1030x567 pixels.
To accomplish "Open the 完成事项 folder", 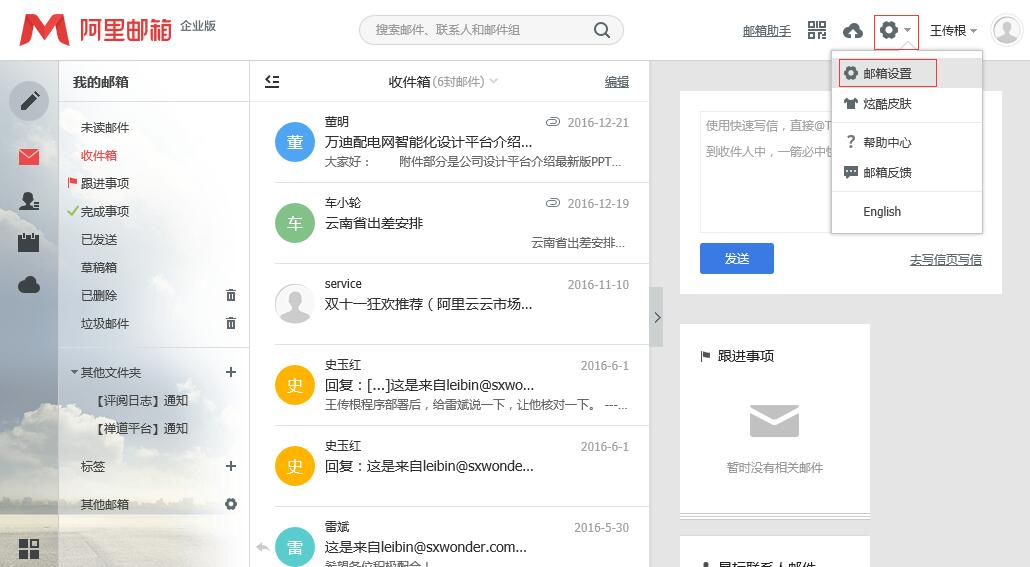I will (x=104, y=212).
